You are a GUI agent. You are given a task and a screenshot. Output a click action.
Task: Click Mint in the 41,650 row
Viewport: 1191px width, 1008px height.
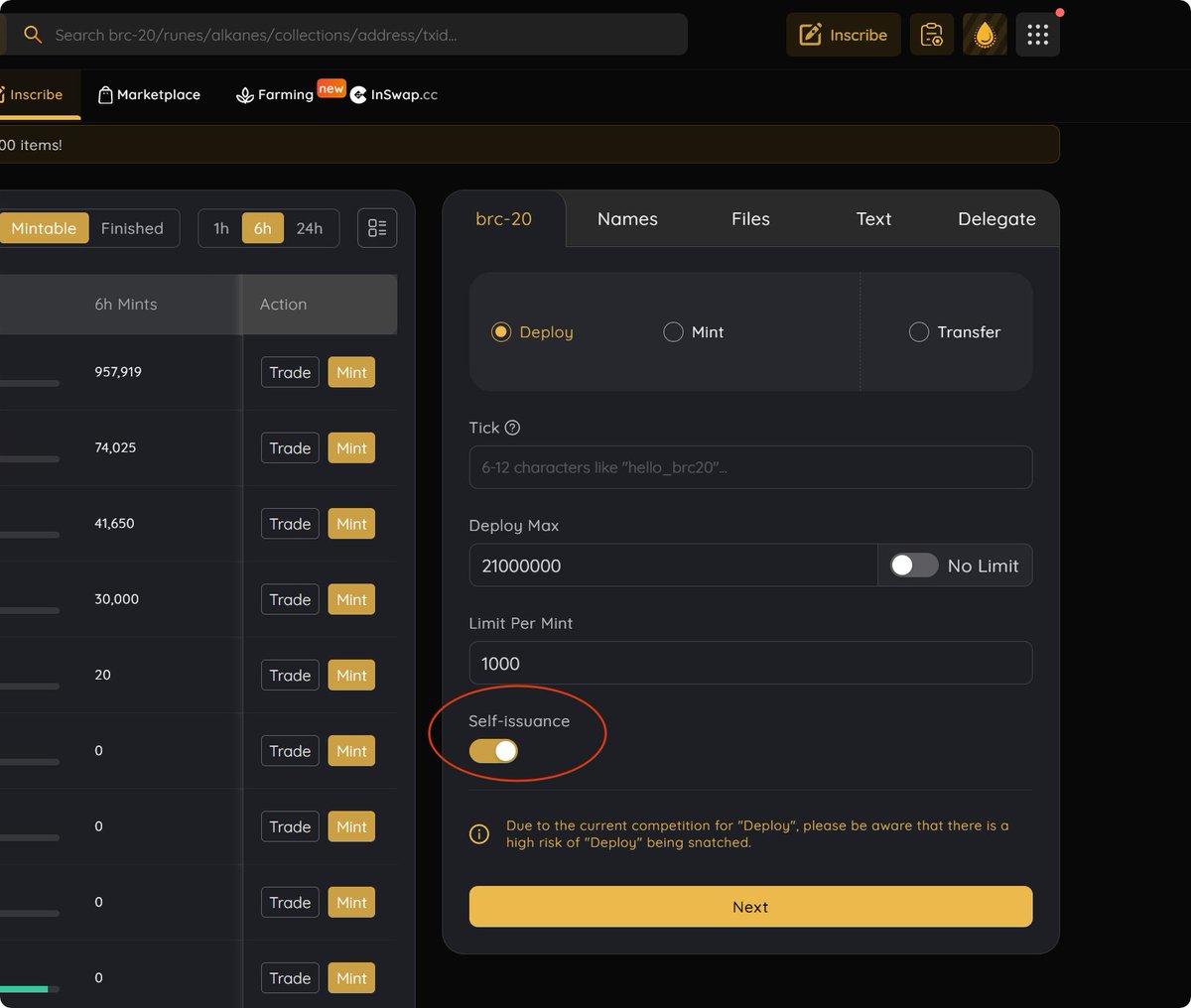351,524
